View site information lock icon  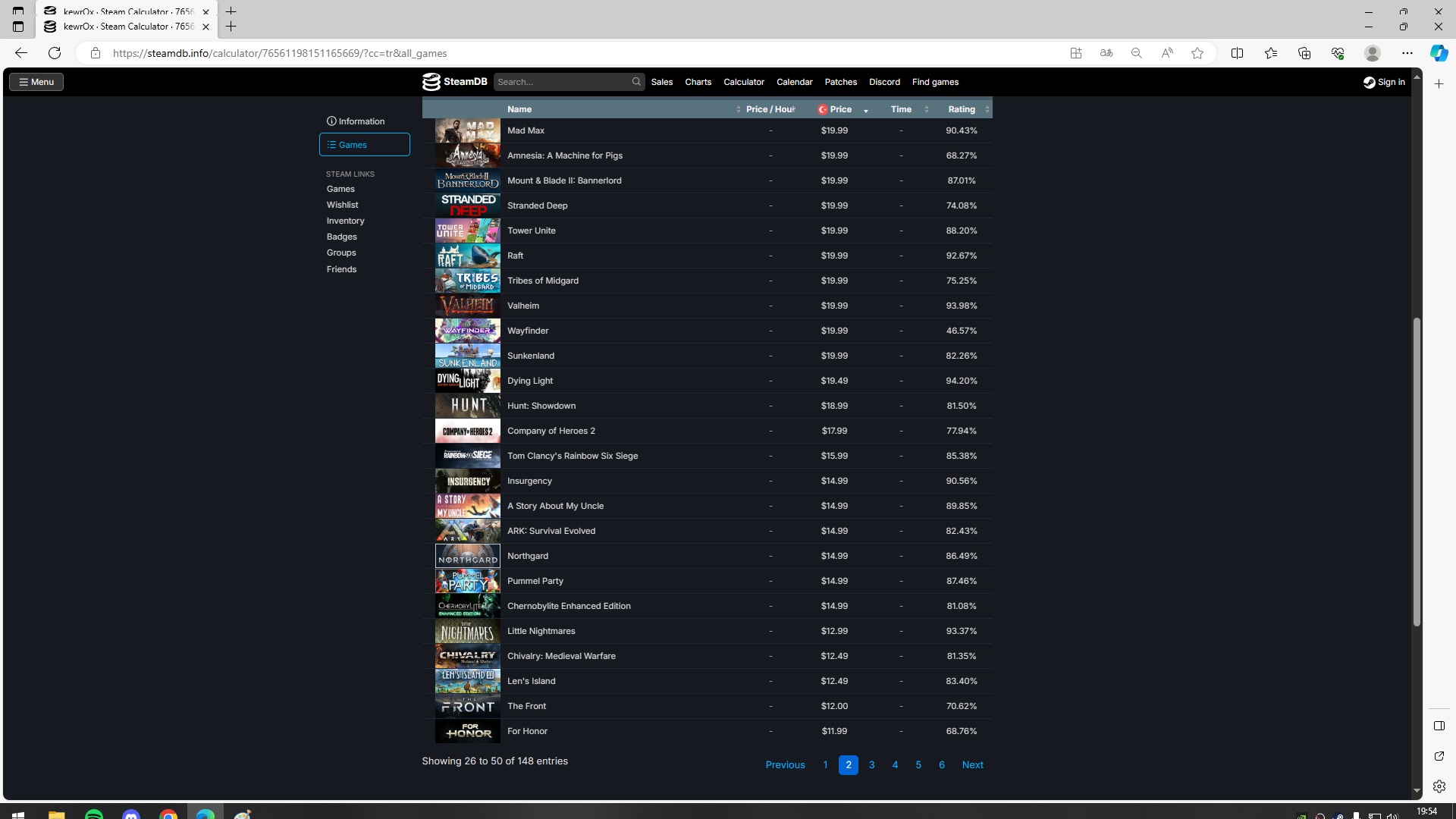(x=95, y=53)
